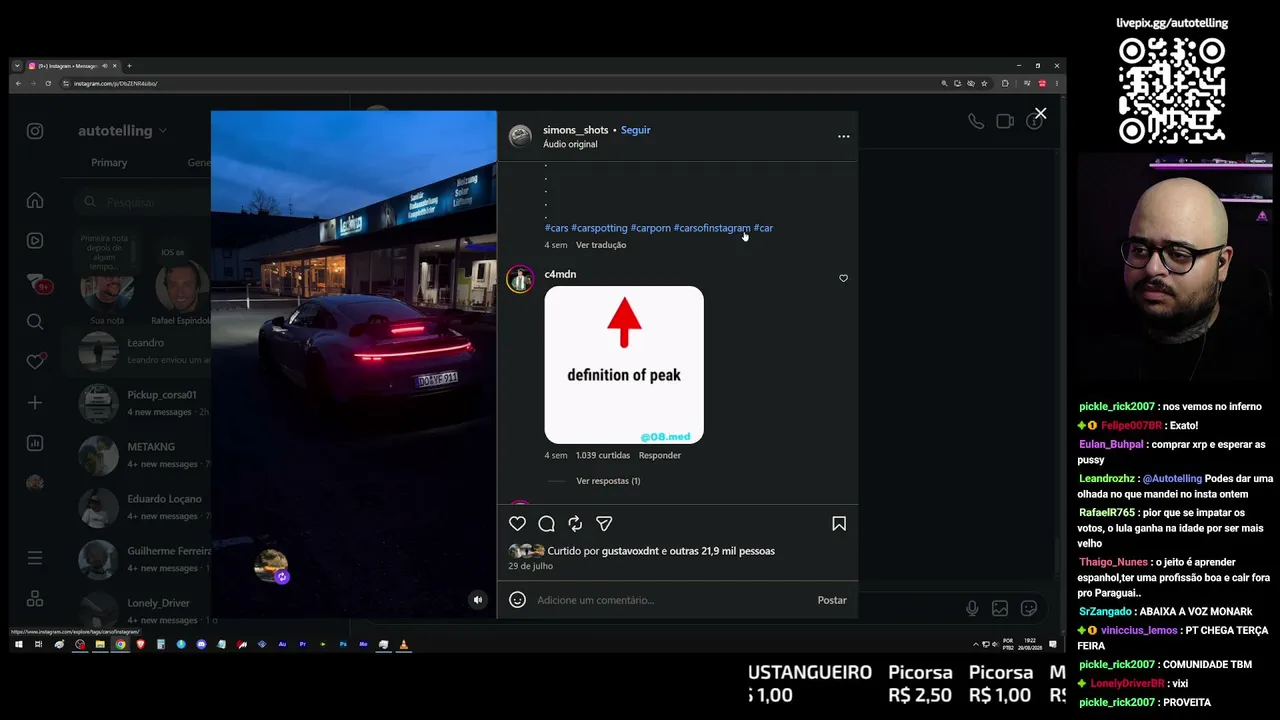Open the #cars hashtag
Screen dimensions: 1280x720
(556, 228)
